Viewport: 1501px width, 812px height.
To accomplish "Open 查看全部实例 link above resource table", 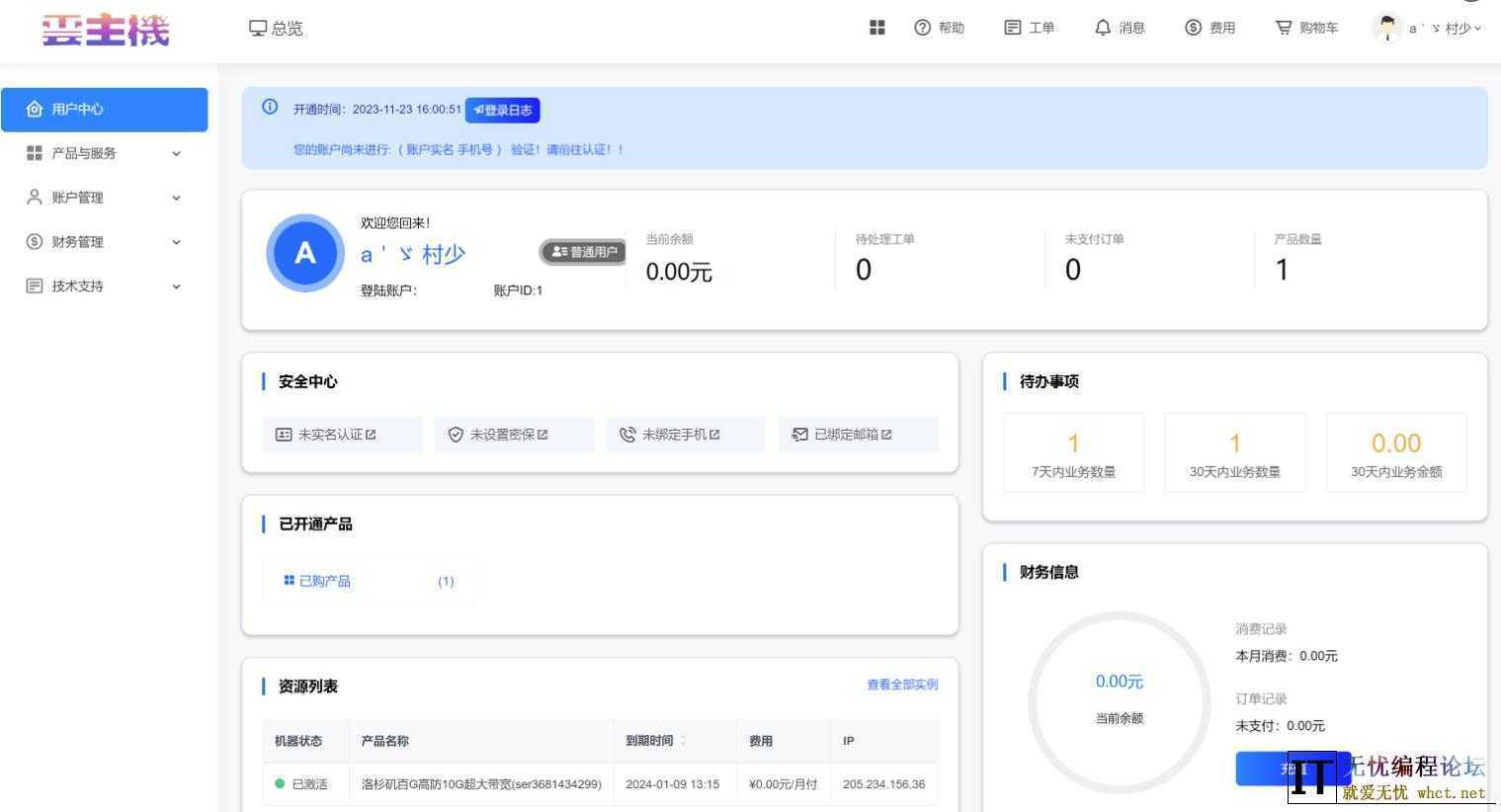I will point(901,684).
